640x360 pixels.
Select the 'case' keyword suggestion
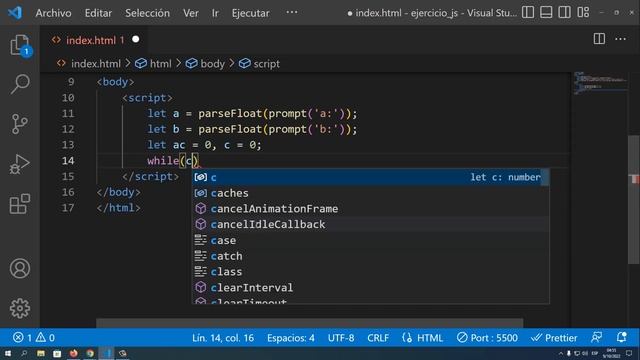click(370, 240)
